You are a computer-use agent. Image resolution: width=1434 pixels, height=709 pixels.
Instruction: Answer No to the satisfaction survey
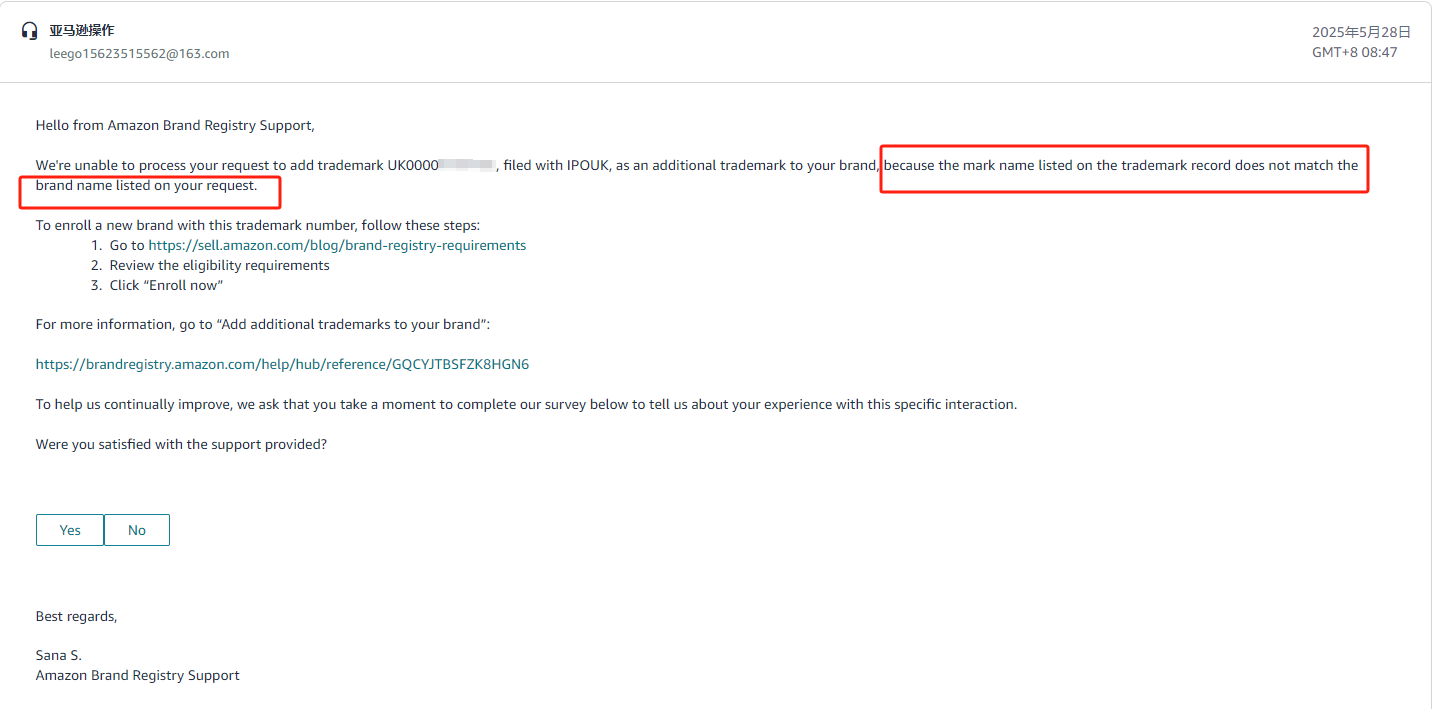click(x=137, y=530)
